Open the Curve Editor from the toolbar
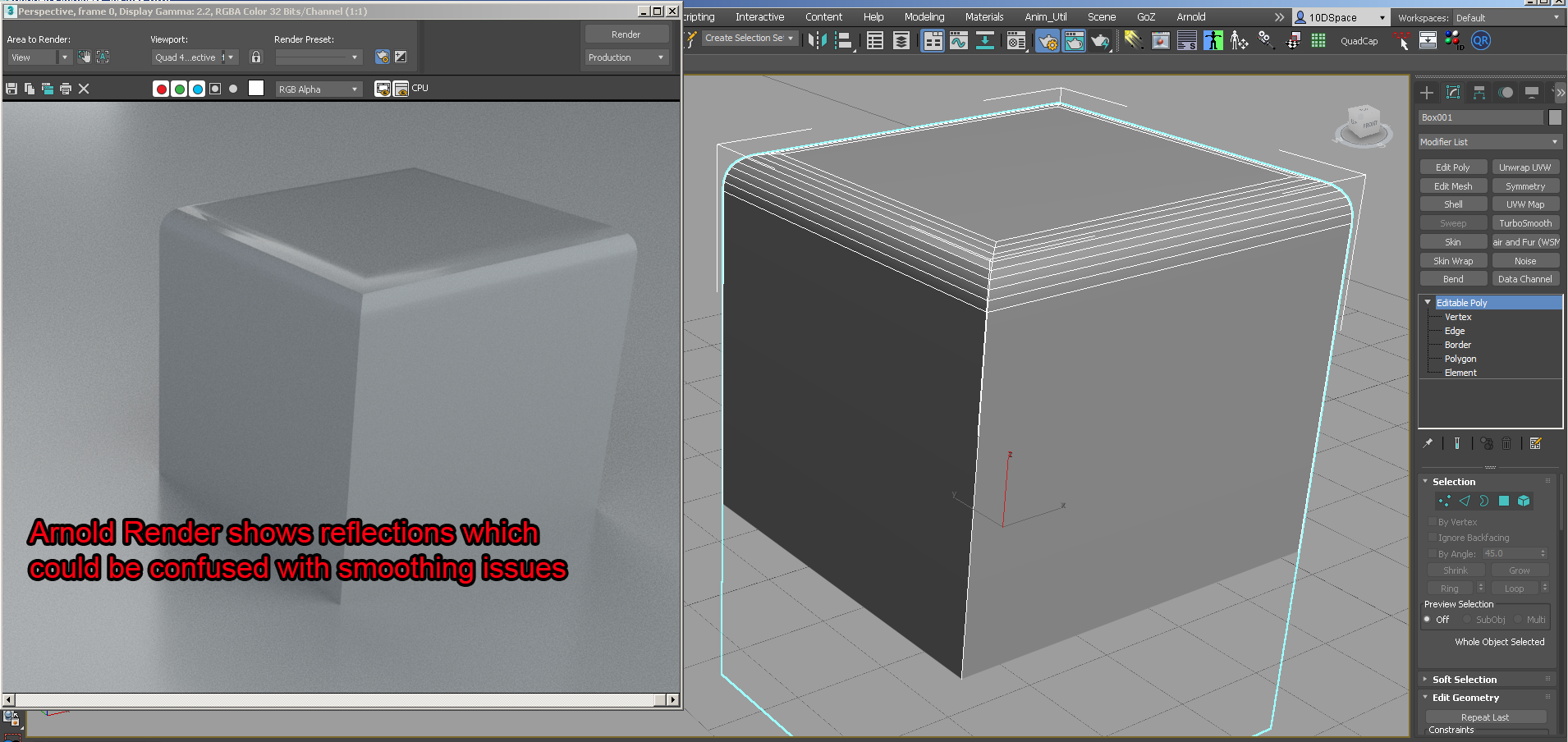 point(959,40)
